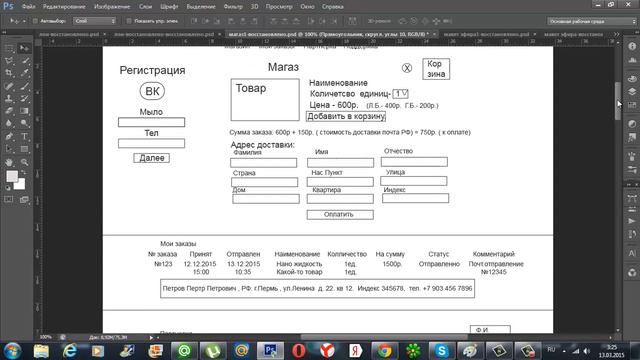Click the foreground color swatch
The image size is (640, 360).
(11, 176)
